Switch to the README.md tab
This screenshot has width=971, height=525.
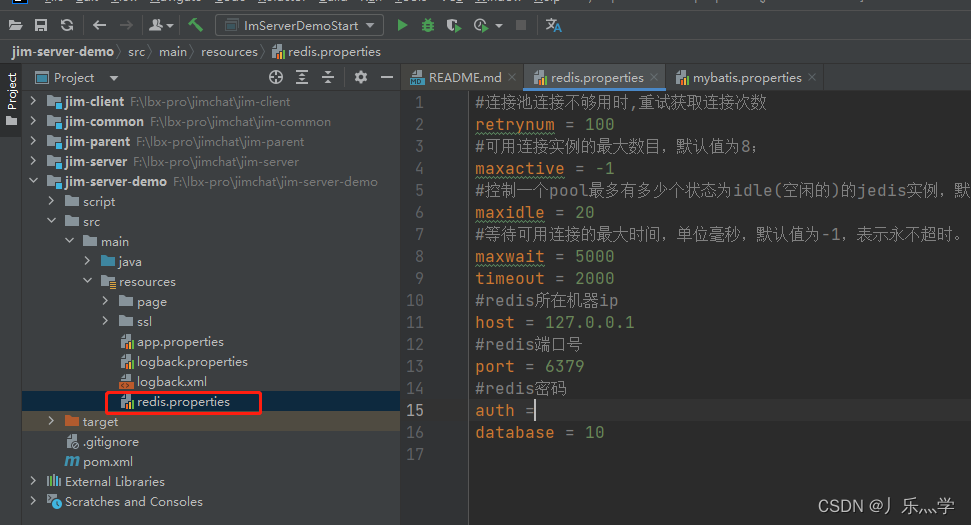tap(464, 78)
